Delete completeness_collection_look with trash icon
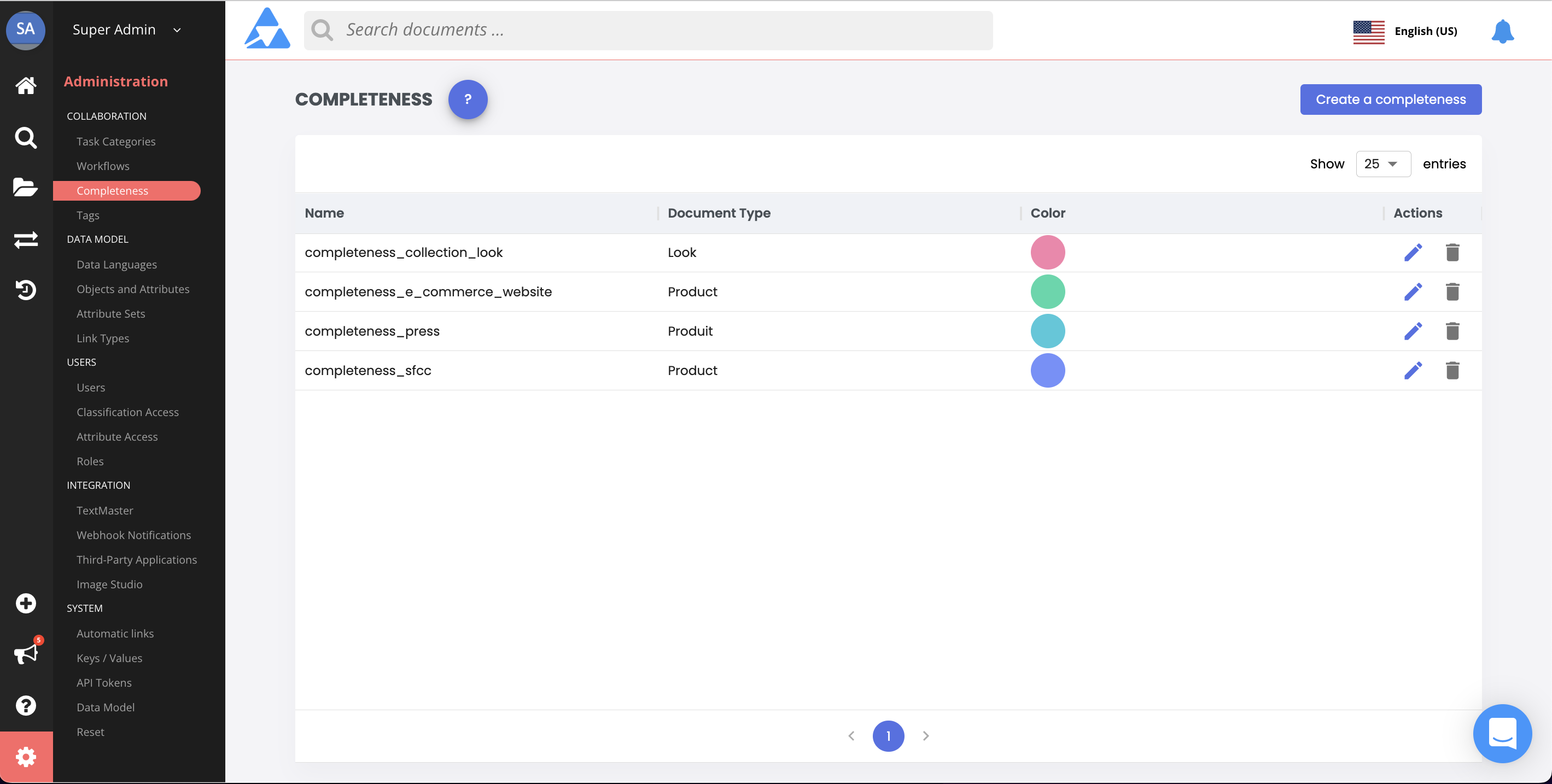This screenshot has width=1552, height=784. coord(1452,252)
